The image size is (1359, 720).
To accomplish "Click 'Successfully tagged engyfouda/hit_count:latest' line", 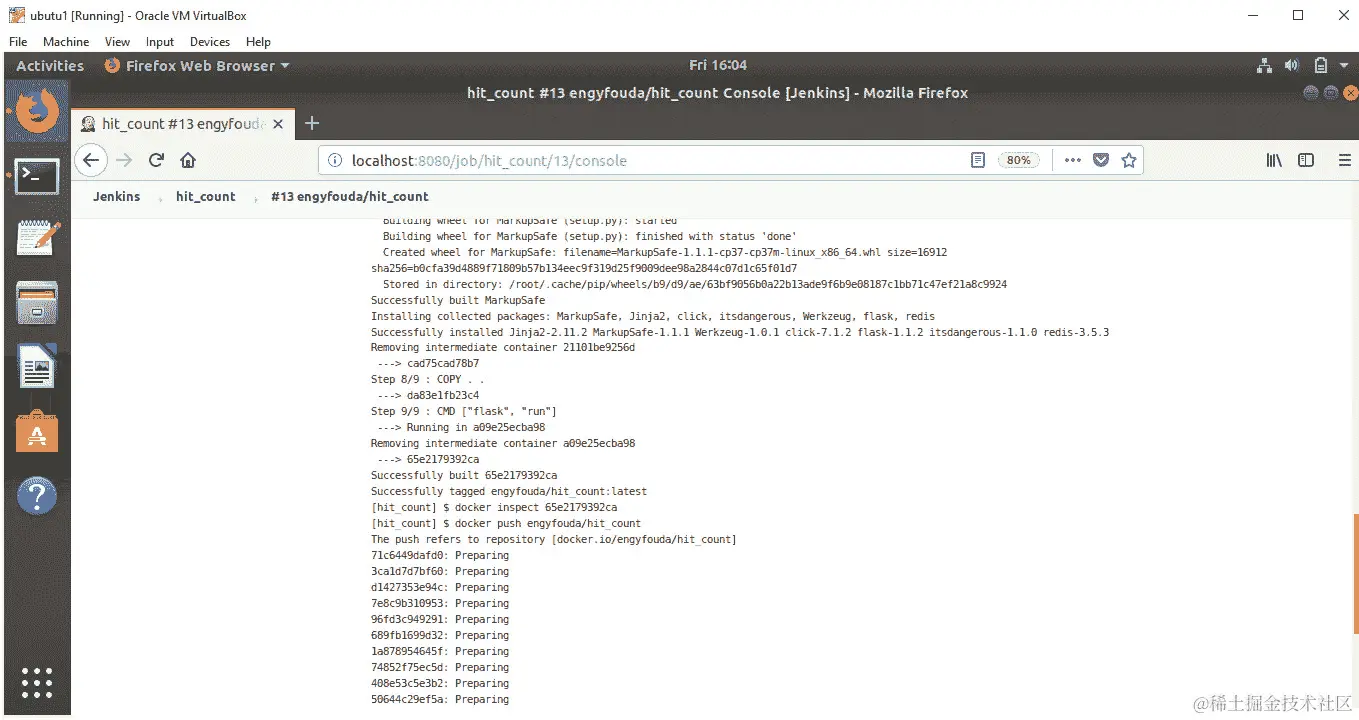I will (509, 492).
